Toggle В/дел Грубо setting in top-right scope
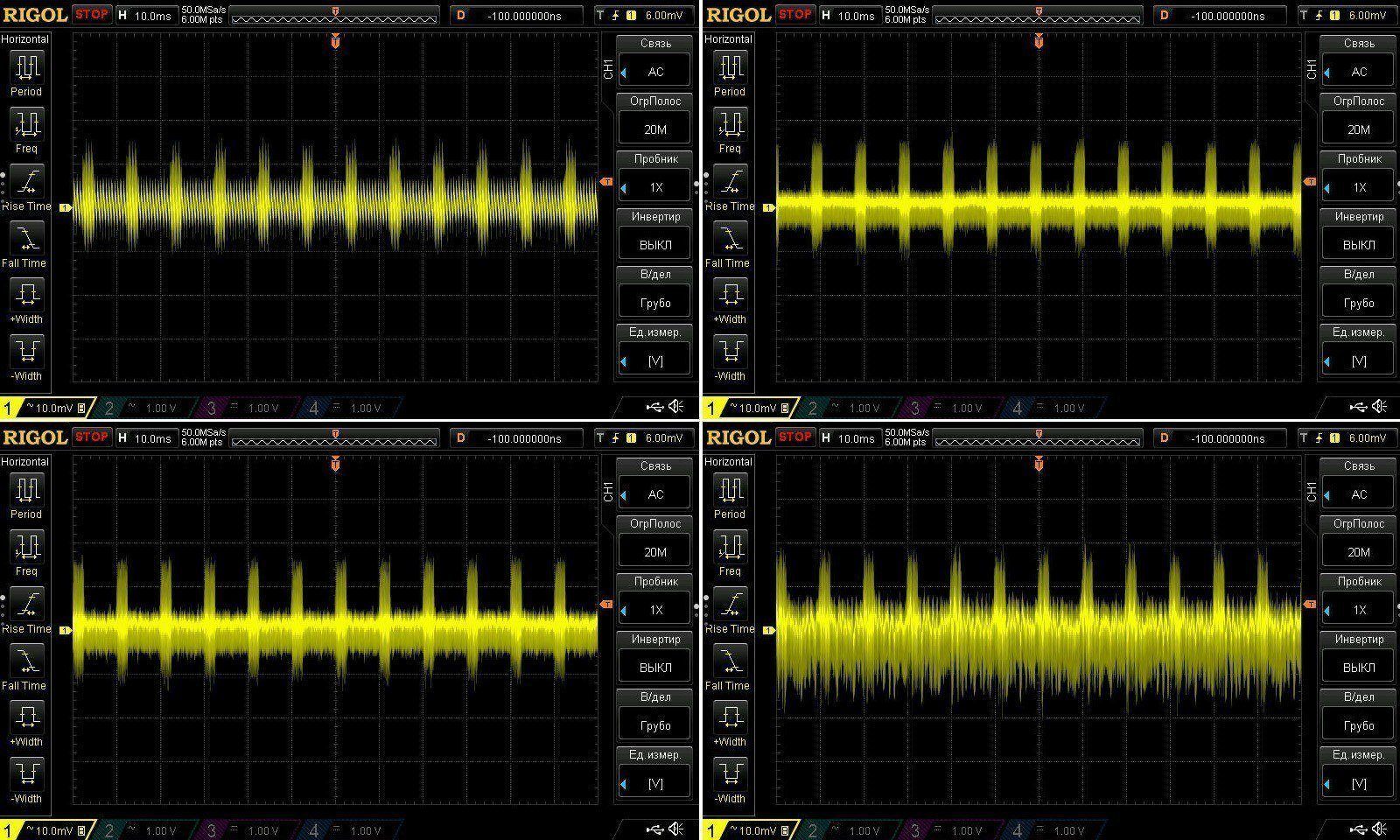The width and height of the screenshot is (1400, 840). pyautogui.click(x=1358, y=302)
